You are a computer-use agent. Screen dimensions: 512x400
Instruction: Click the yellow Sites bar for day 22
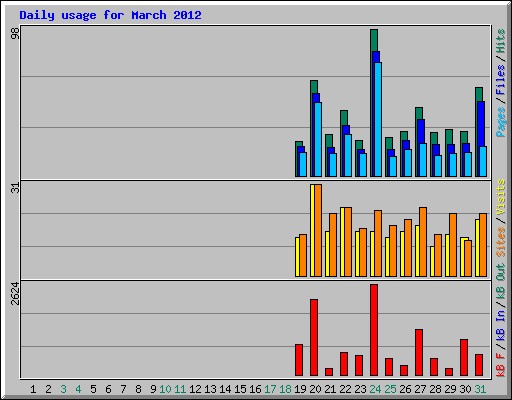(x=342, y=242)
